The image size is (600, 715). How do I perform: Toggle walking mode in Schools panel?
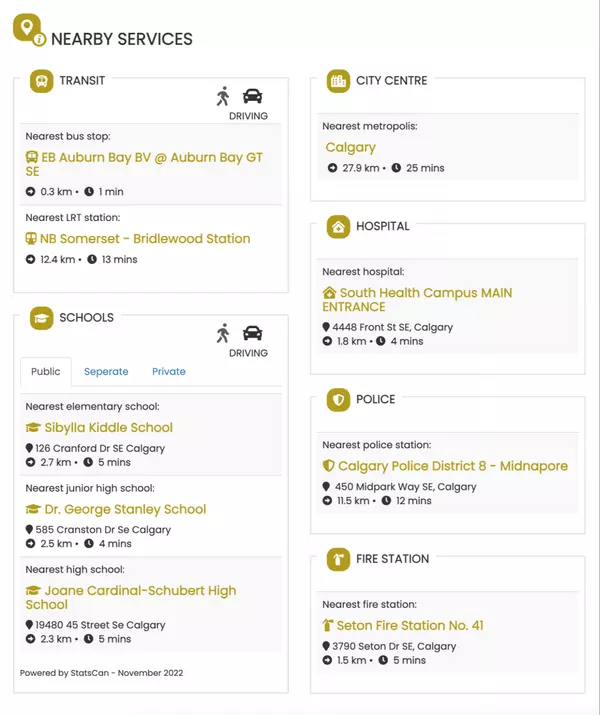tap(223, 333)
